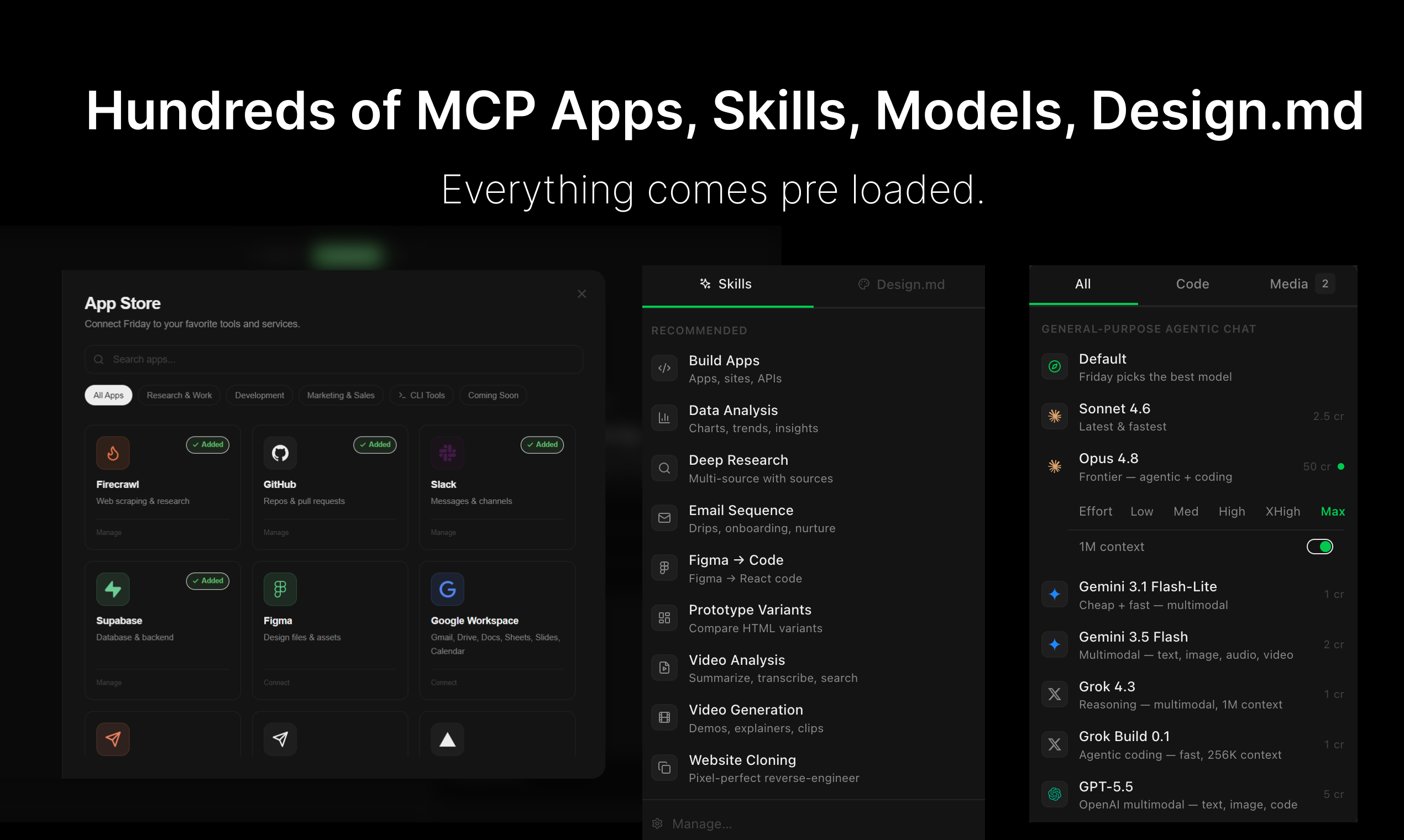The width and height of the screenshot is (1404, 840).
Task: Click the Video Generation film icon
Action: [664, 718]
